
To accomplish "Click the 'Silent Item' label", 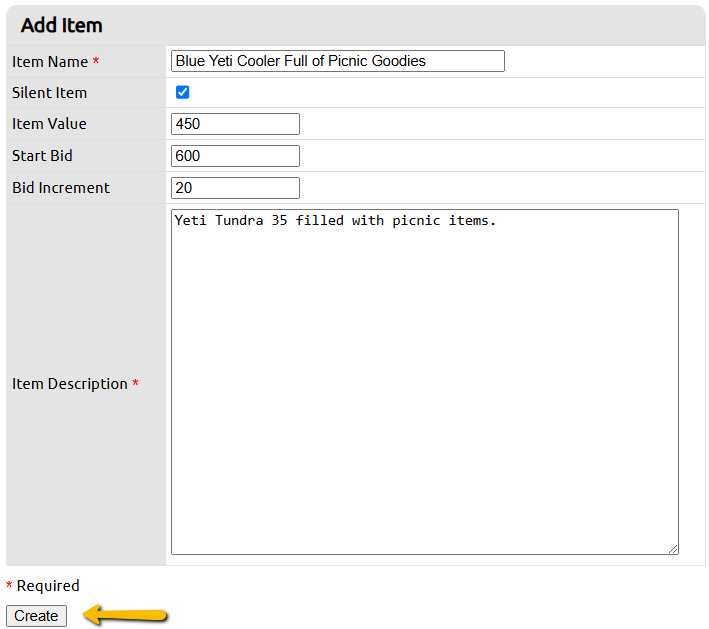I will pos(49,93).
